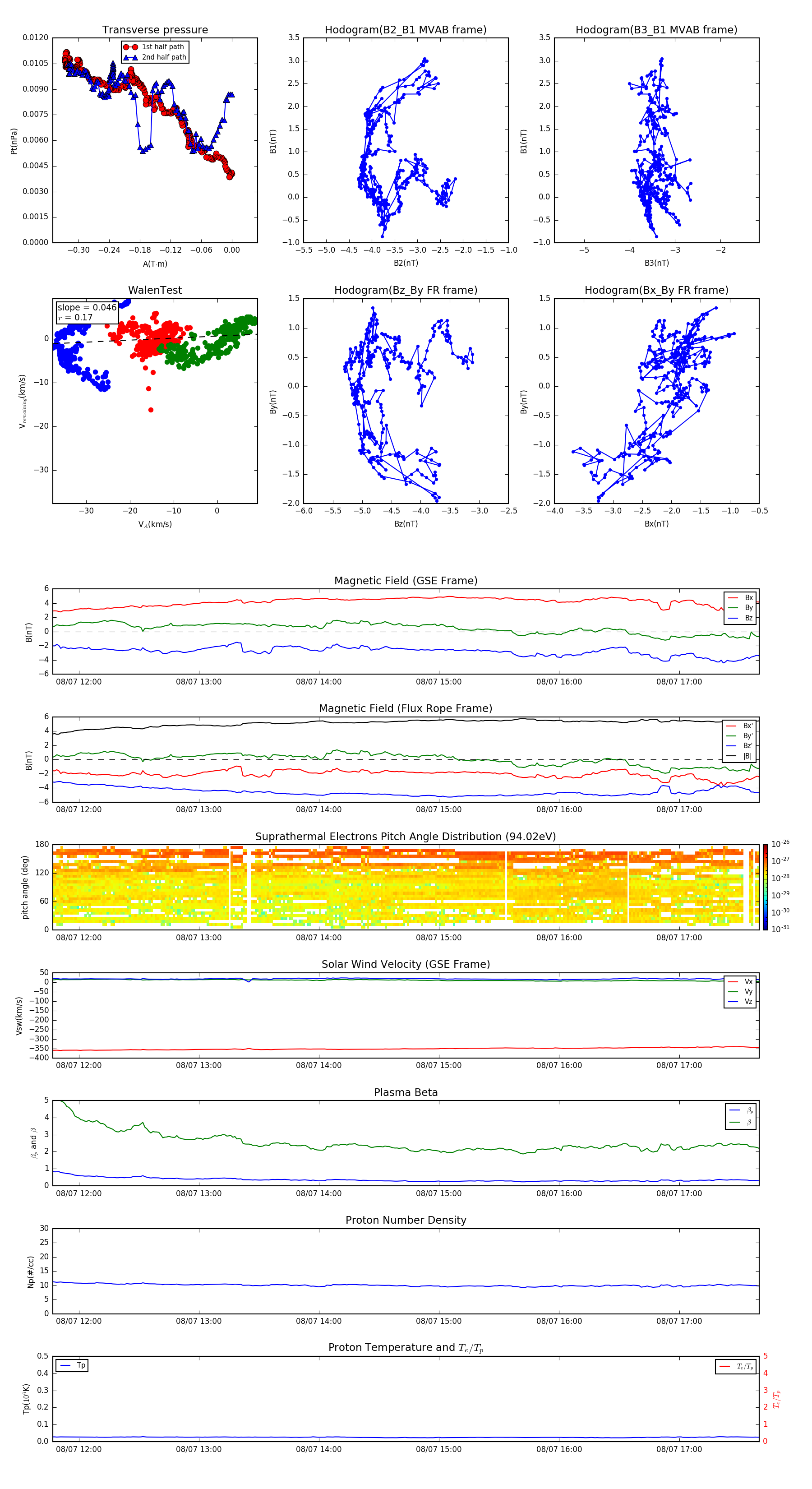Click the 'Plasma Beta' panel title
The image size is (812, 1489).
pos(405,1092)
